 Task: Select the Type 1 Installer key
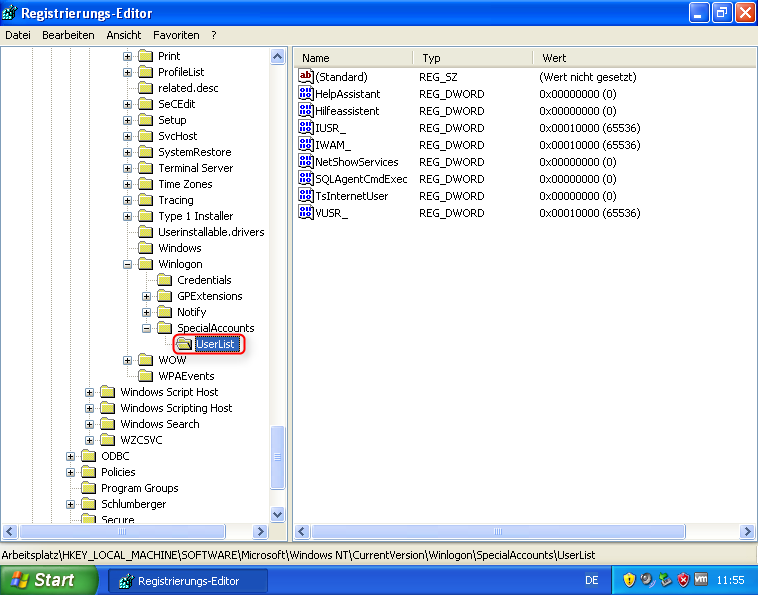(196, 216)
